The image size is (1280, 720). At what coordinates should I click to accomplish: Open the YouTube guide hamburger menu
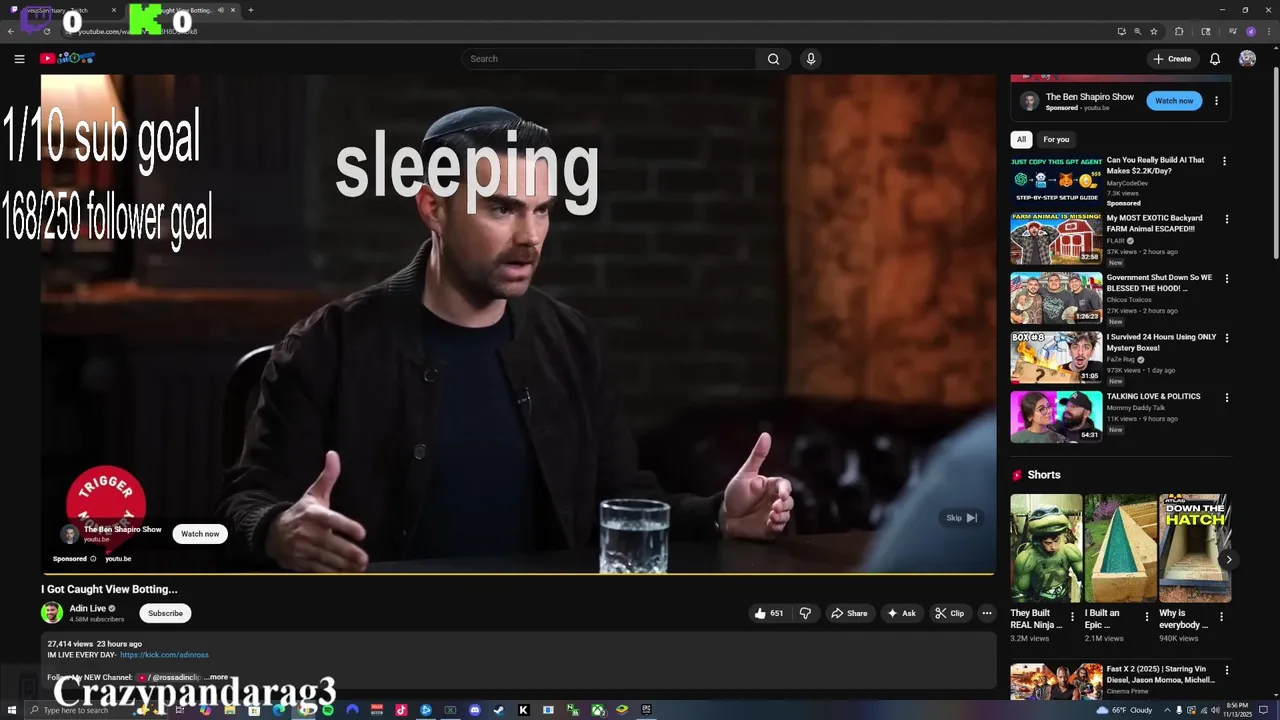click(x=19, y=59)
